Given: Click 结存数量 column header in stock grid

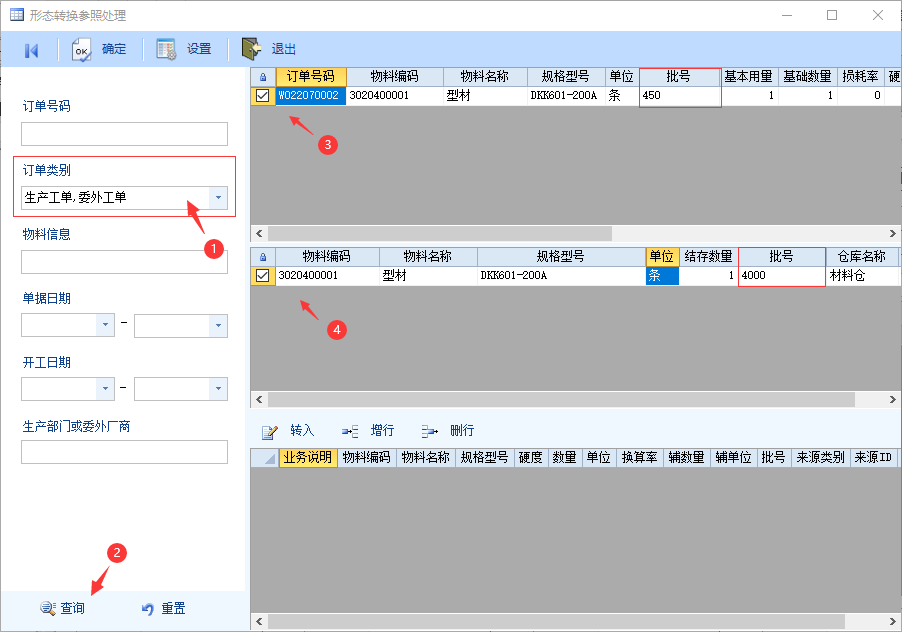Looking at the screenshot, I should [x=709, y=256].
